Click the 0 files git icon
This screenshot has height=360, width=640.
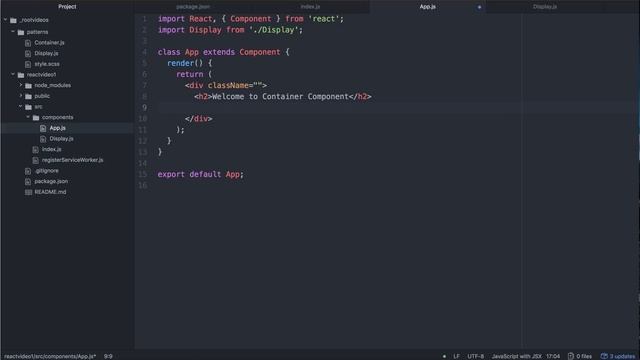pos(571,356)
